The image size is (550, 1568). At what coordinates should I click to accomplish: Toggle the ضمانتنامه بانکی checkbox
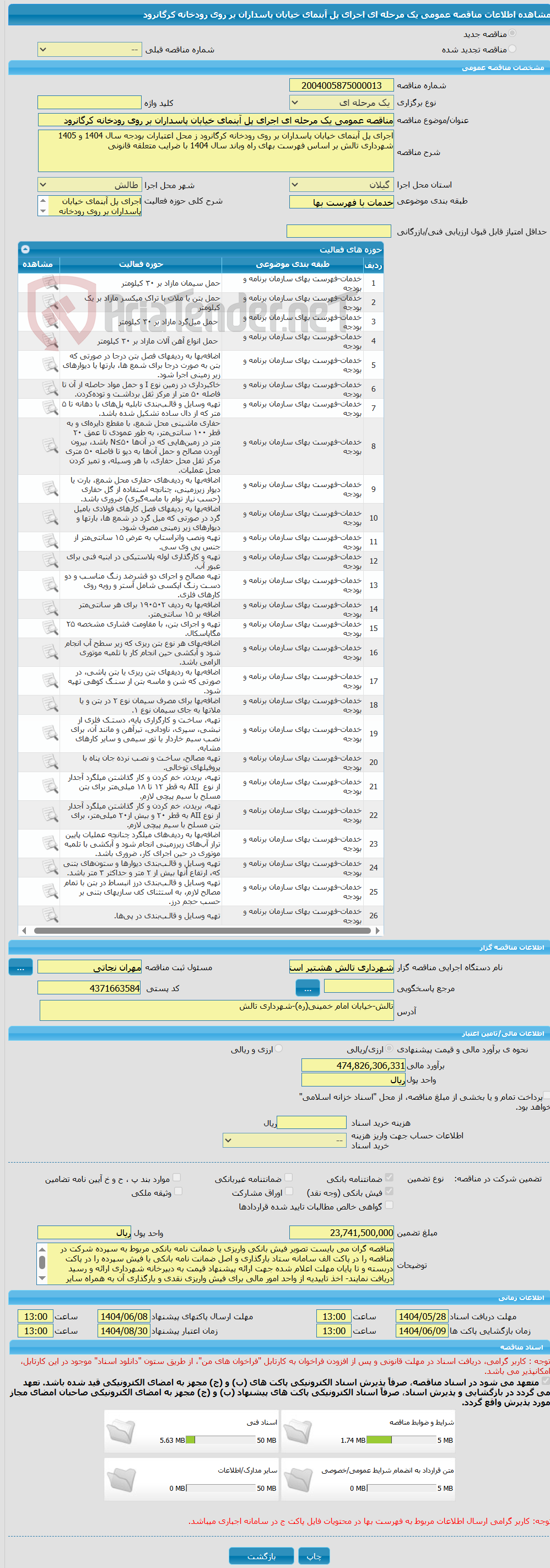[x=390, y=1178]
